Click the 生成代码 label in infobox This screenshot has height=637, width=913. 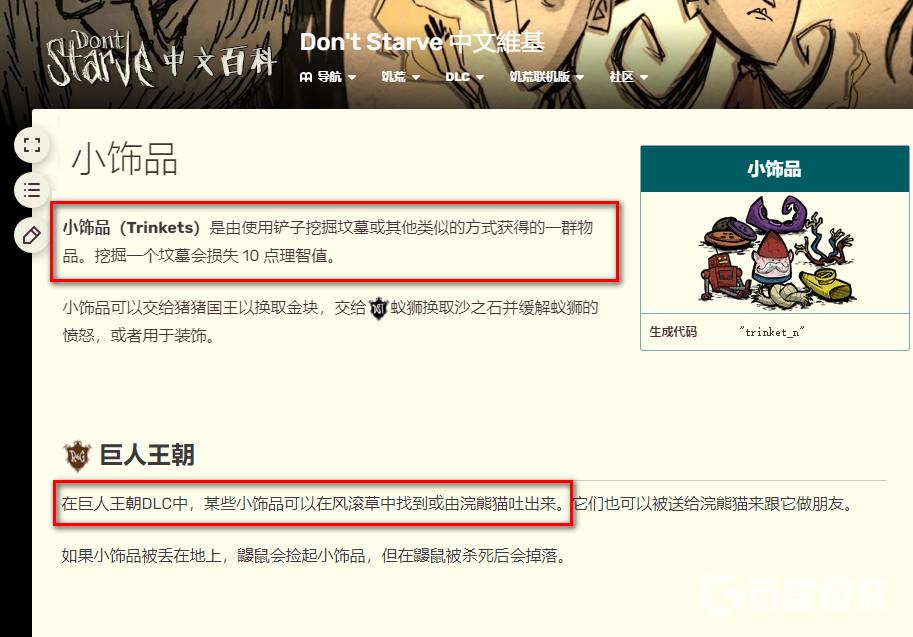click(673, 332)
